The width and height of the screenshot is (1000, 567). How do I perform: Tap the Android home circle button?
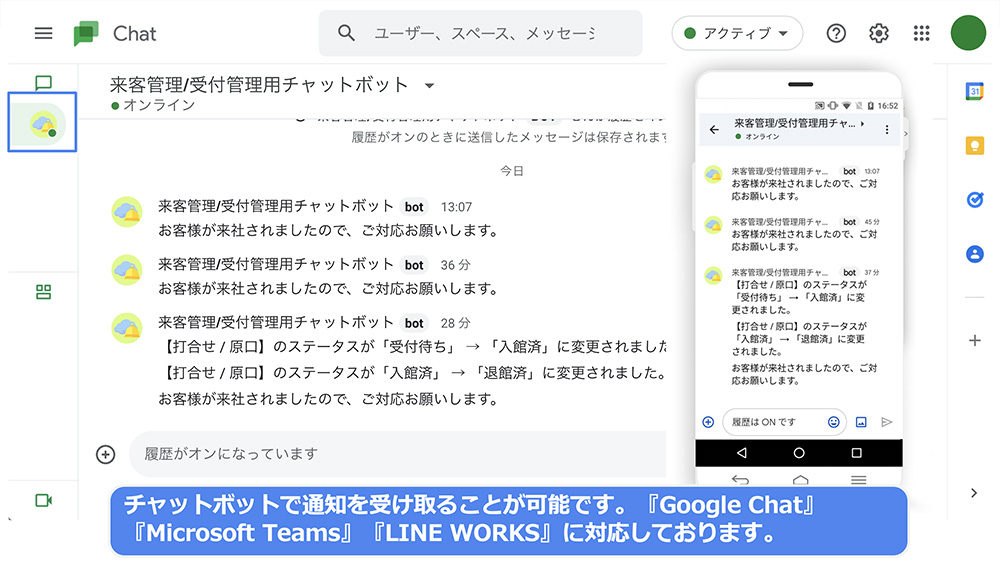coord(799,453)
